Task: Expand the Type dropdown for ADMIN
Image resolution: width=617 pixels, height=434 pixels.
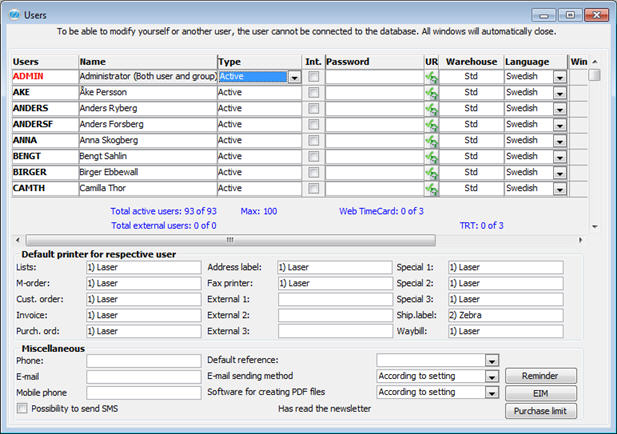Action: (x=295, y=77)
